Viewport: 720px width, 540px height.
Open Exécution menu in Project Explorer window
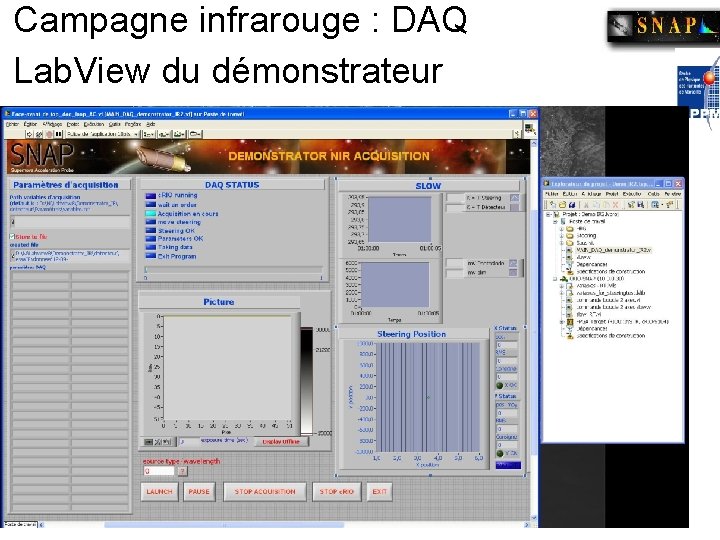[631, 194]
